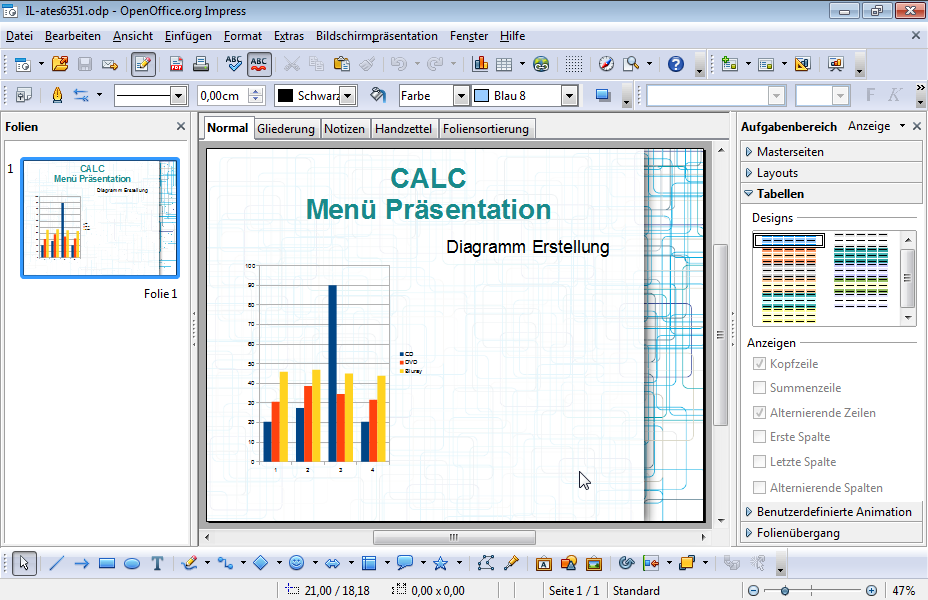928x600 pixels.
Task: Open line color Schwarz dropdown
Action: tap(348, 95)
